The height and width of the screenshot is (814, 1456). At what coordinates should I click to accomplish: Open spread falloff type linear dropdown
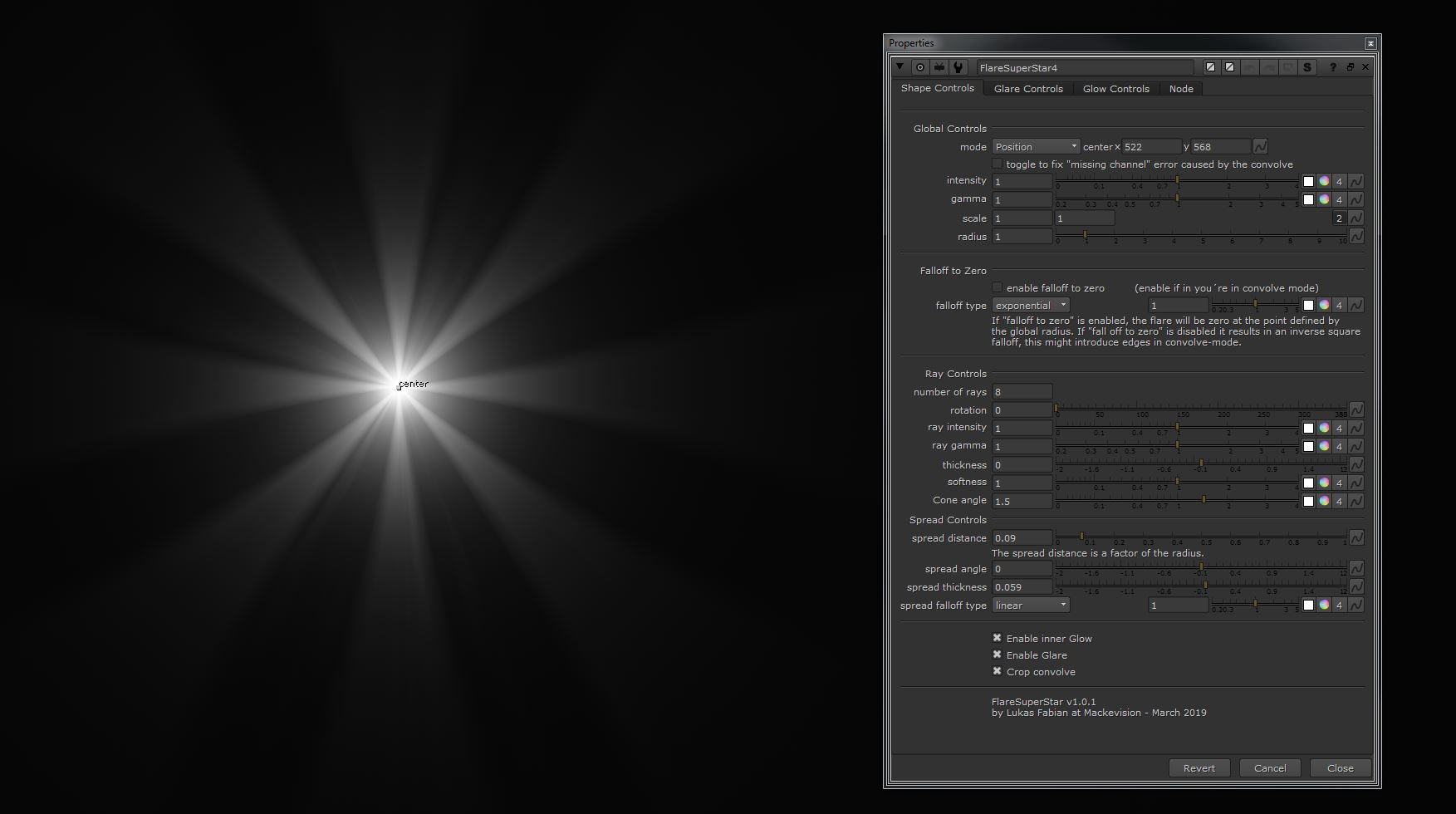1031,606
